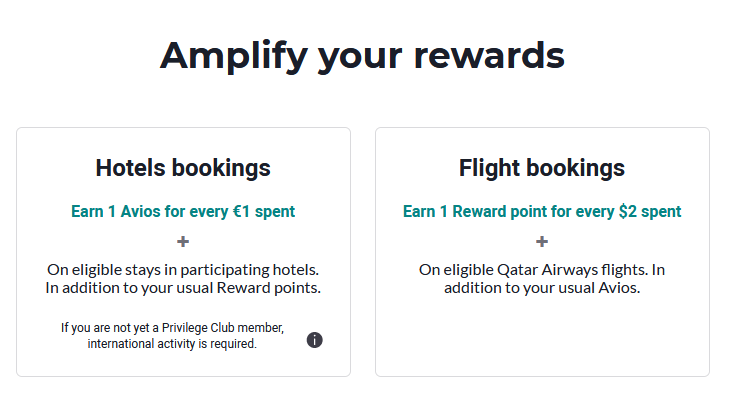Click 'international activity is required' line
This screenshot has height=415, width=740.
pos(172,344)
